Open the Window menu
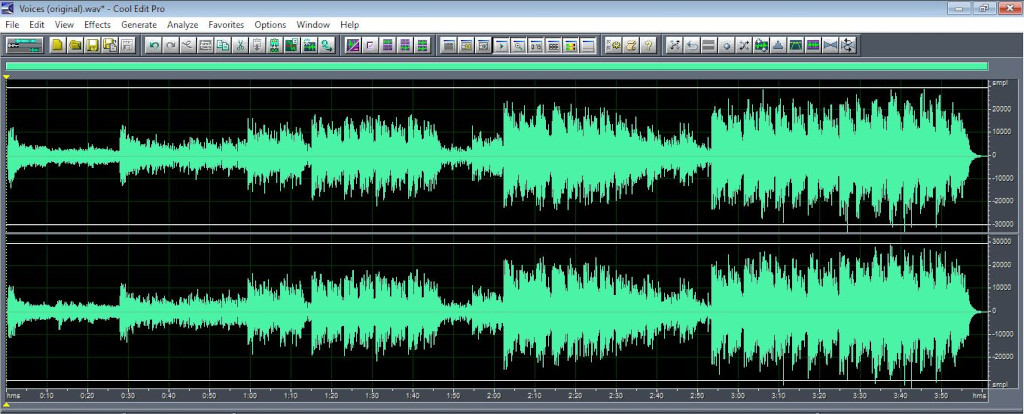 click(x=313, y=25)
